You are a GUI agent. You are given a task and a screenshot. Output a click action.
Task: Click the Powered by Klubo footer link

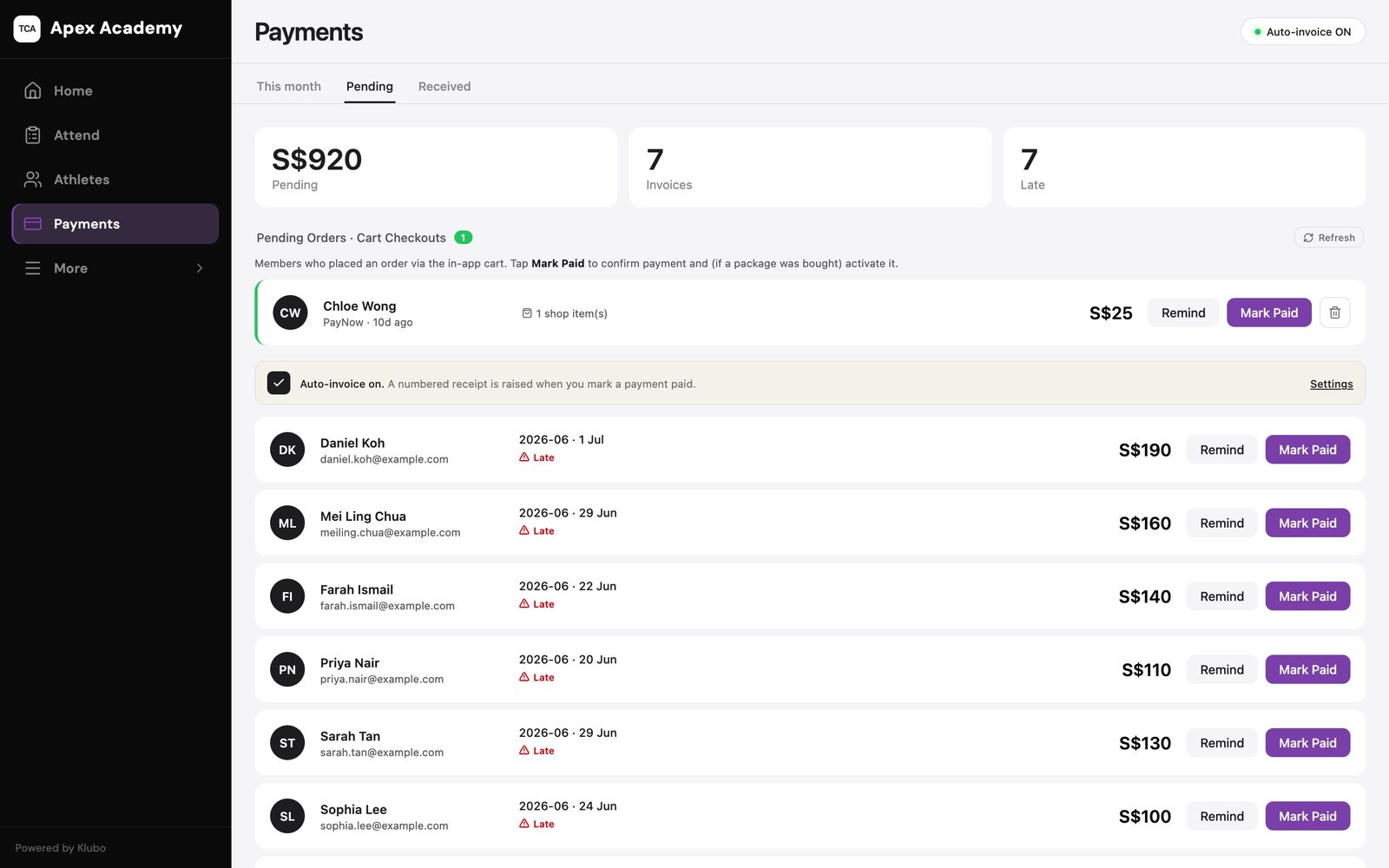60,848
